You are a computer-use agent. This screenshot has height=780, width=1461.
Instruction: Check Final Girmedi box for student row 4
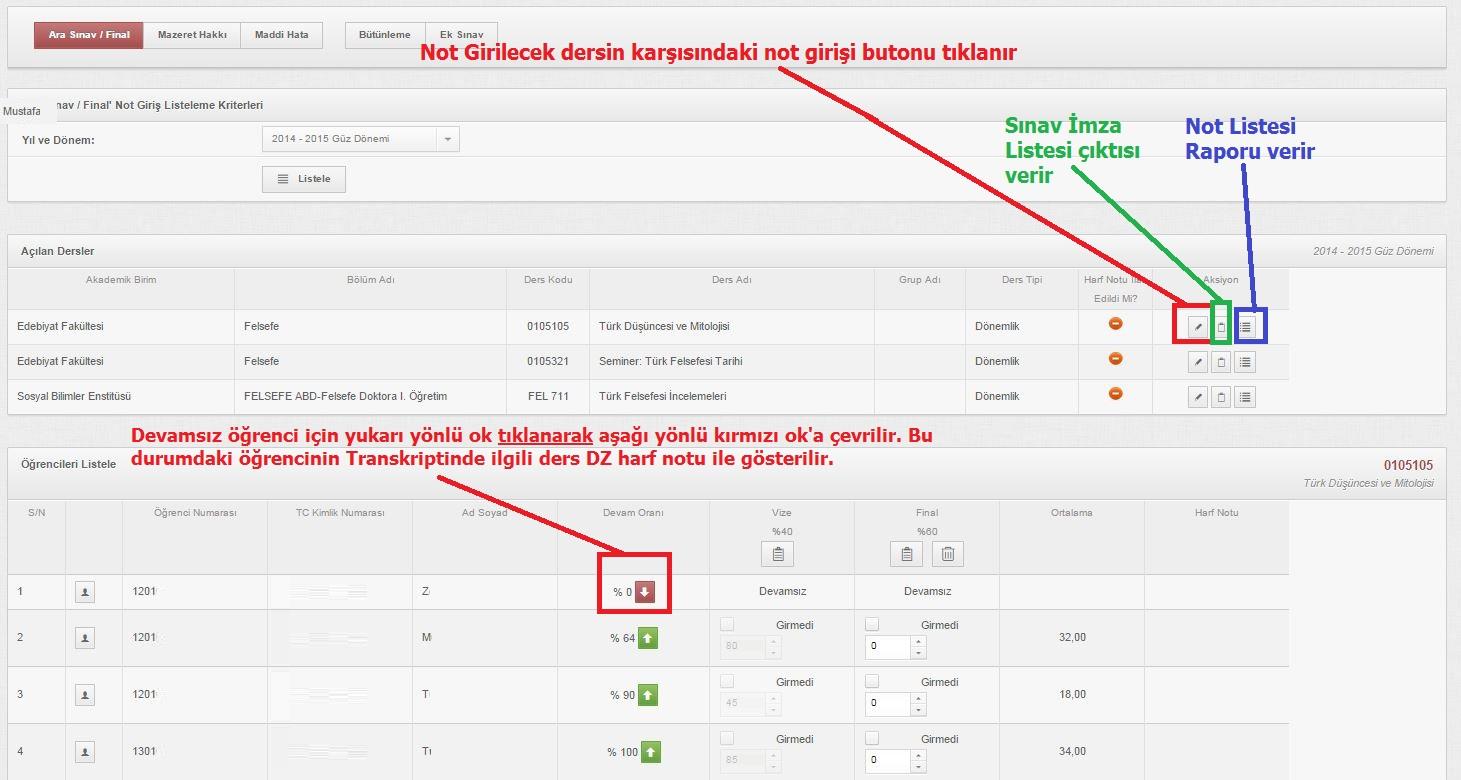872,738
